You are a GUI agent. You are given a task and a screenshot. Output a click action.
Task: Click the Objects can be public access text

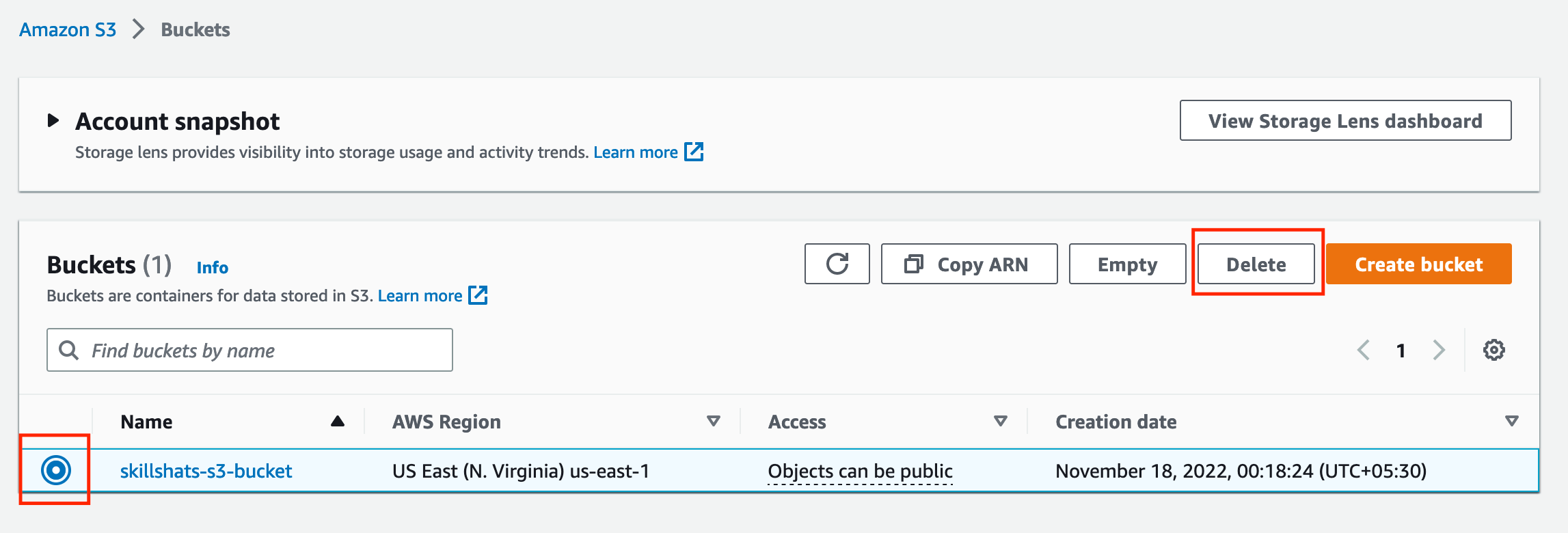click(x=860, y=471)
